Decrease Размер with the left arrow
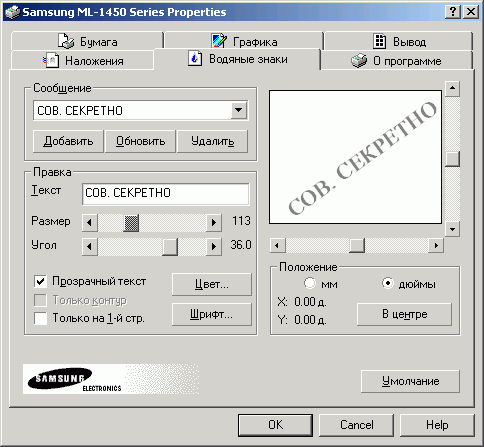The height and width of the screenshot is (447, 484). click(x=90, y=222)
